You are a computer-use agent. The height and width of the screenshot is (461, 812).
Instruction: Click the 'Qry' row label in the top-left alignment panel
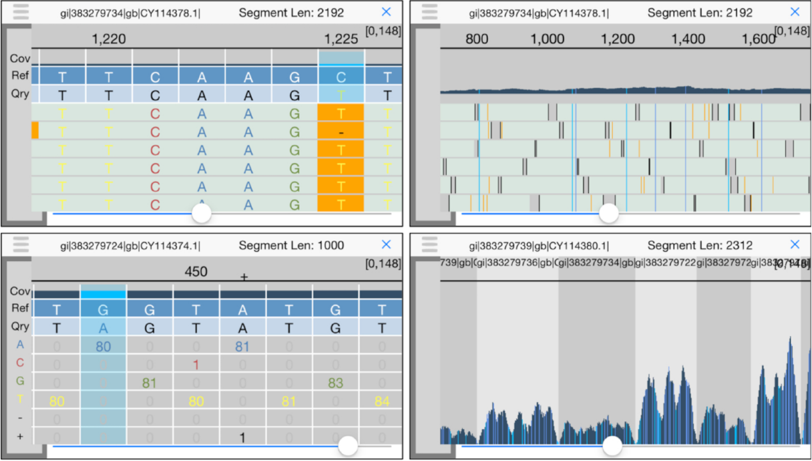pyautogui.click(x=20, y=94)
